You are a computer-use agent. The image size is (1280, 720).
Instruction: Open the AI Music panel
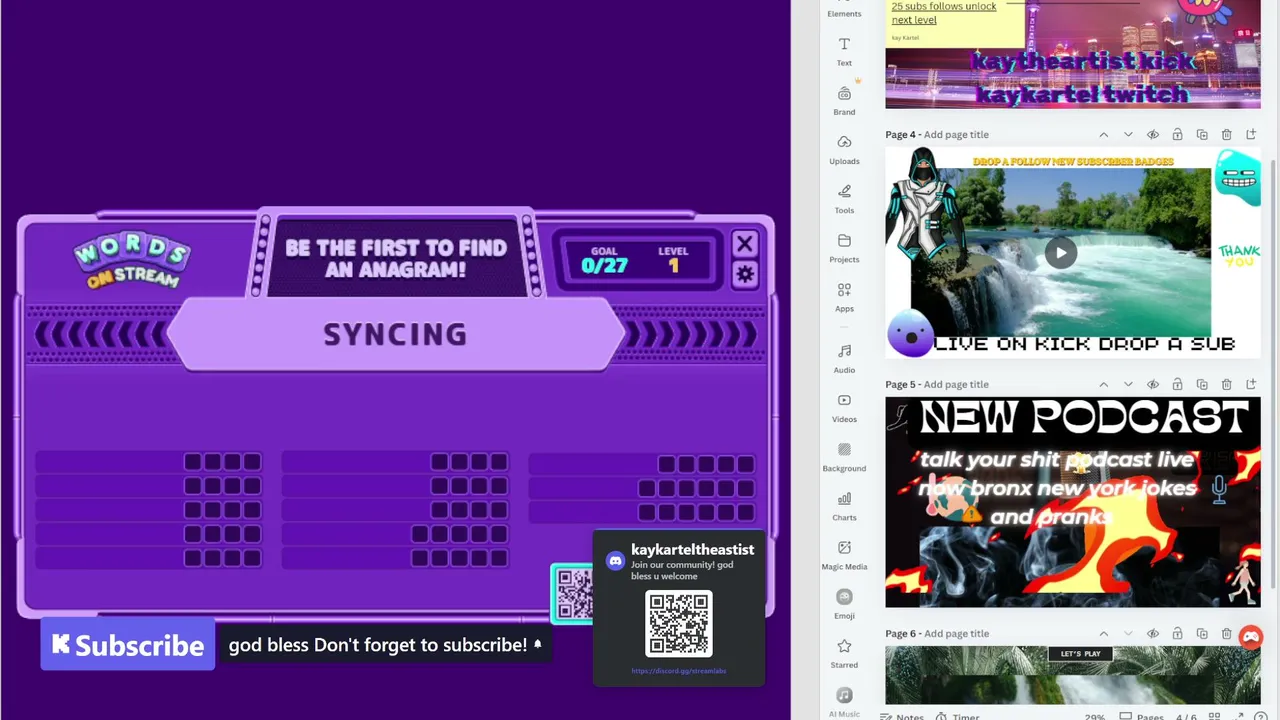click(x=844, y=701)
